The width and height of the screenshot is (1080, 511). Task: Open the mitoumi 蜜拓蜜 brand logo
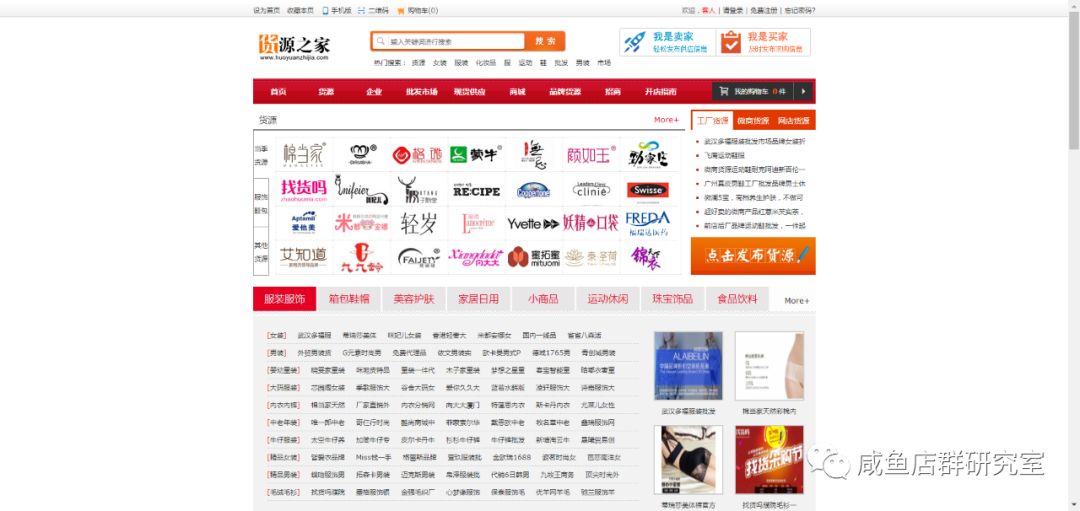(x=533, y=258)
